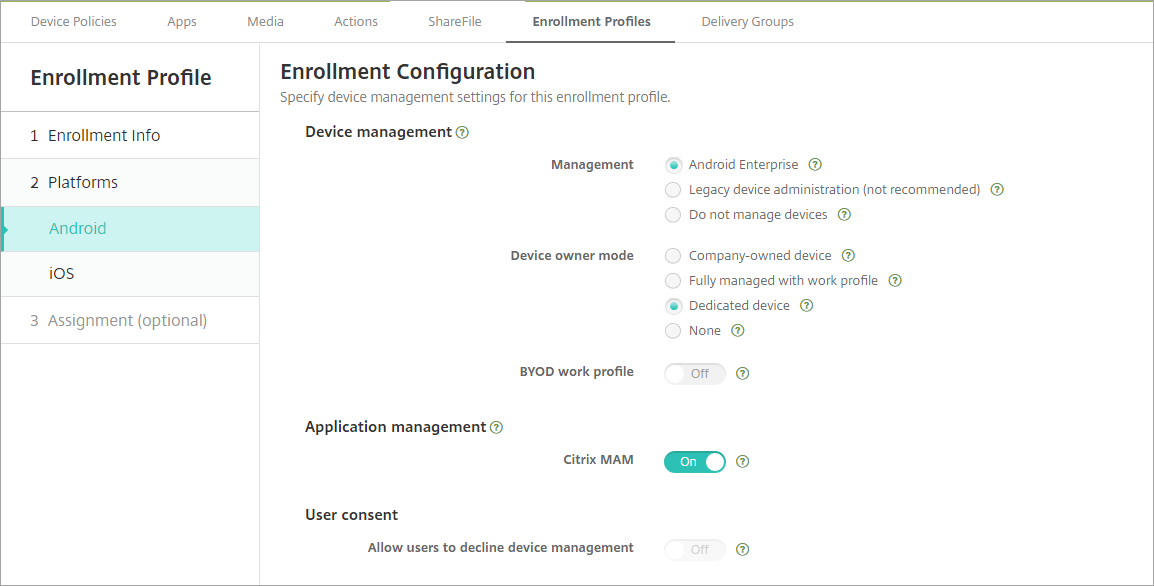This screenshot has width=1154, height=586.
Task: Open the Delivery Groups tab
Action: [747, 21]
